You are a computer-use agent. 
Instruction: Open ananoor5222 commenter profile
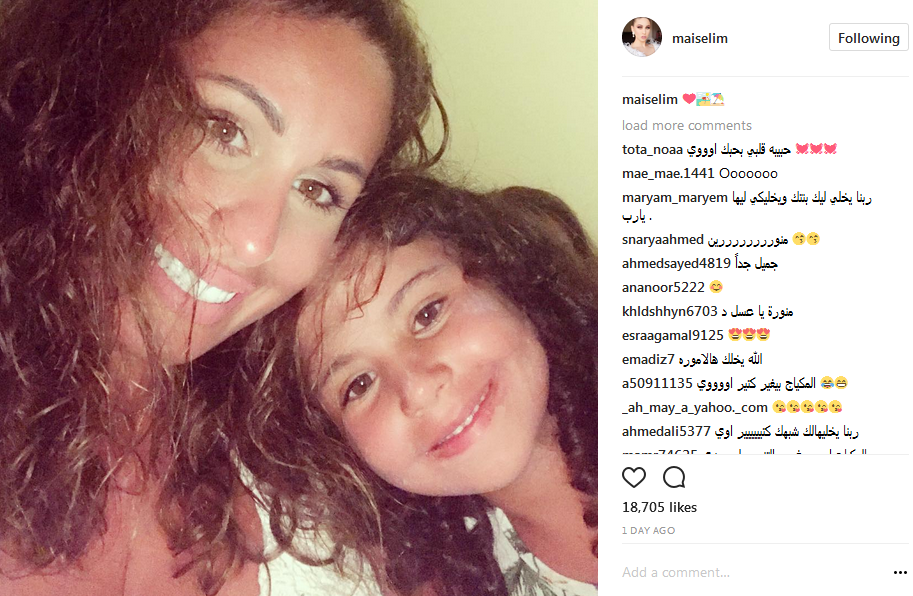click(x=663, y=288)
